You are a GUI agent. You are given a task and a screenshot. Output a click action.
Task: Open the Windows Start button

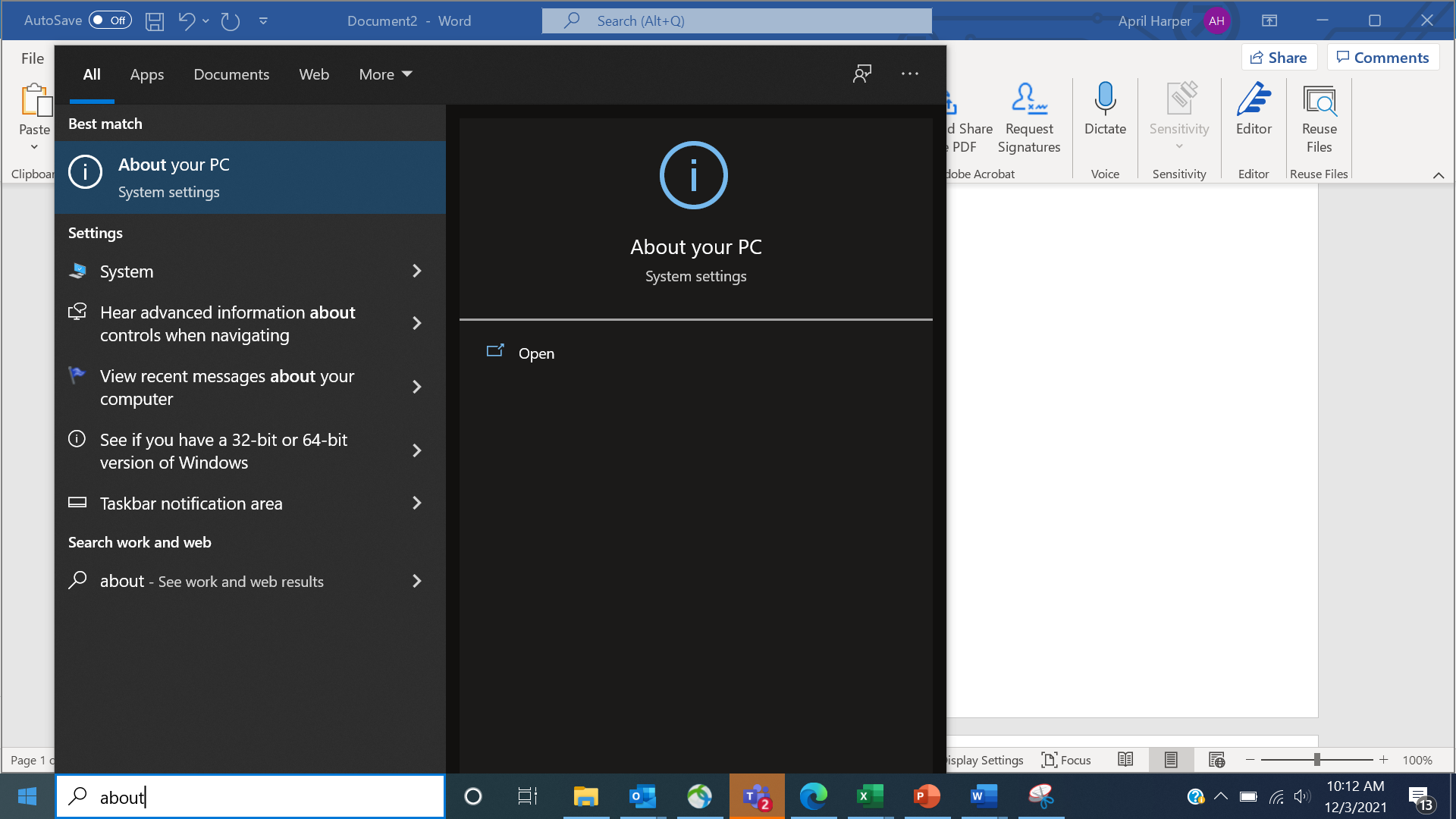[x=27, y=796]
